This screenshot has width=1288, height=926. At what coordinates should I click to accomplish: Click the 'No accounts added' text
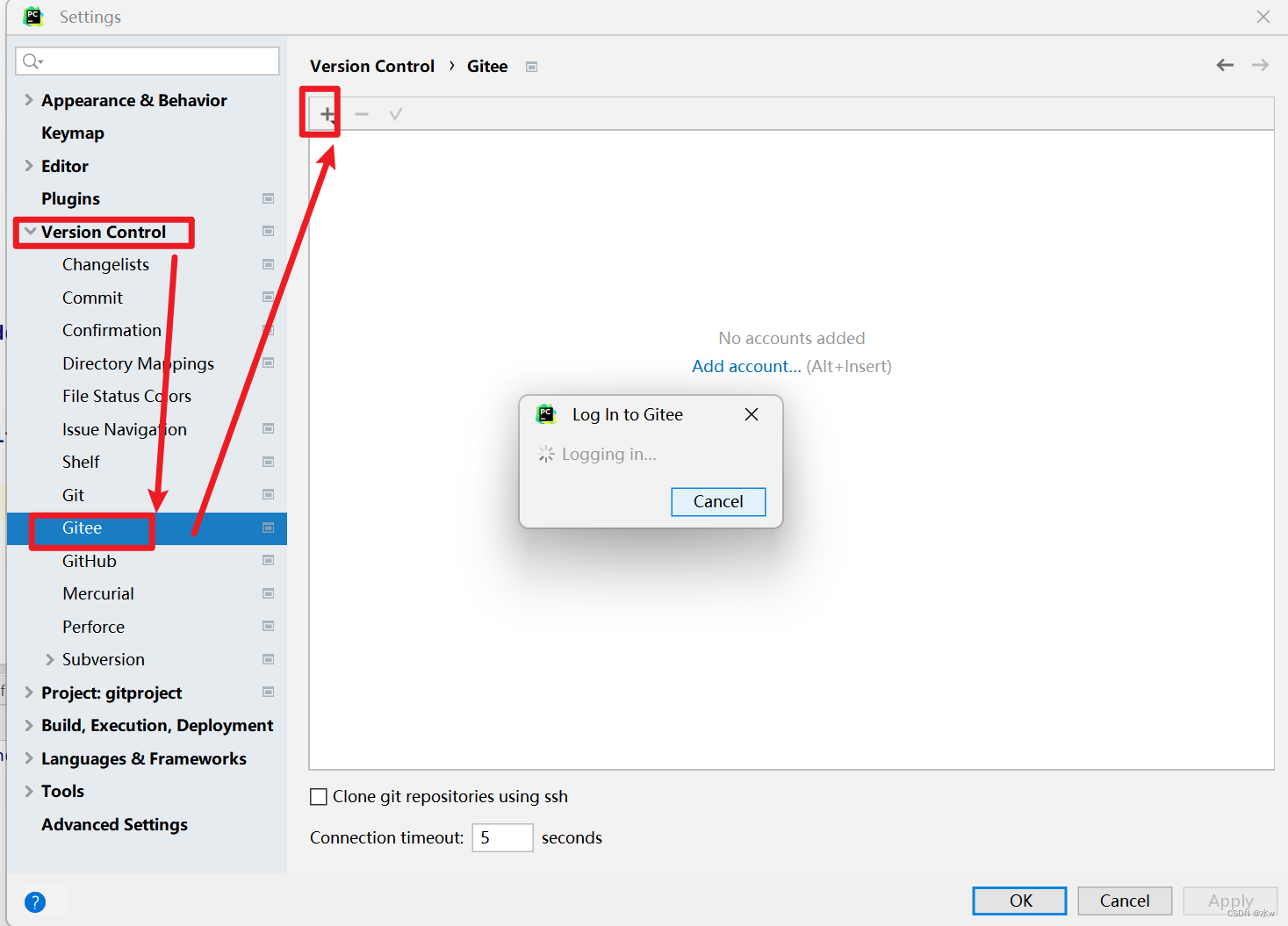[792, 338]
